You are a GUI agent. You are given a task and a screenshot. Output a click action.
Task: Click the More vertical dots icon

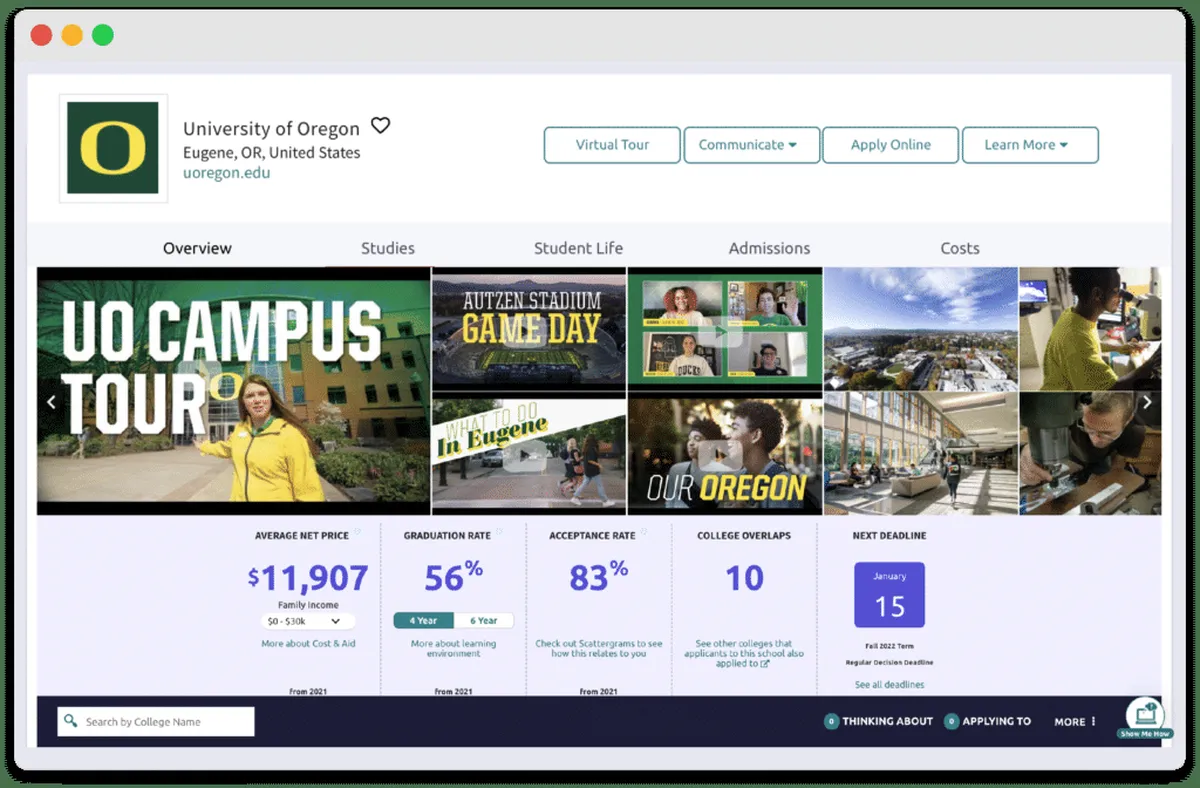tap(1093, 721)
